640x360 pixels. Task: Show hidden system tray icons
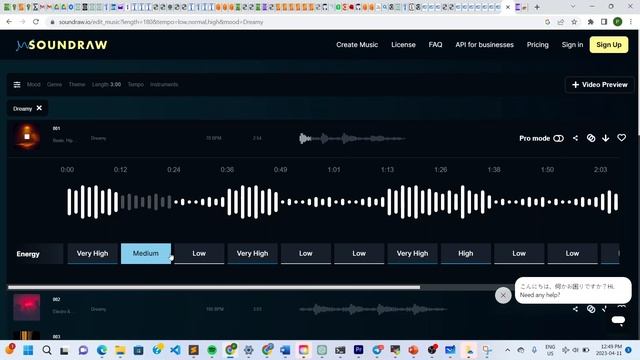(x=507, y=350)
